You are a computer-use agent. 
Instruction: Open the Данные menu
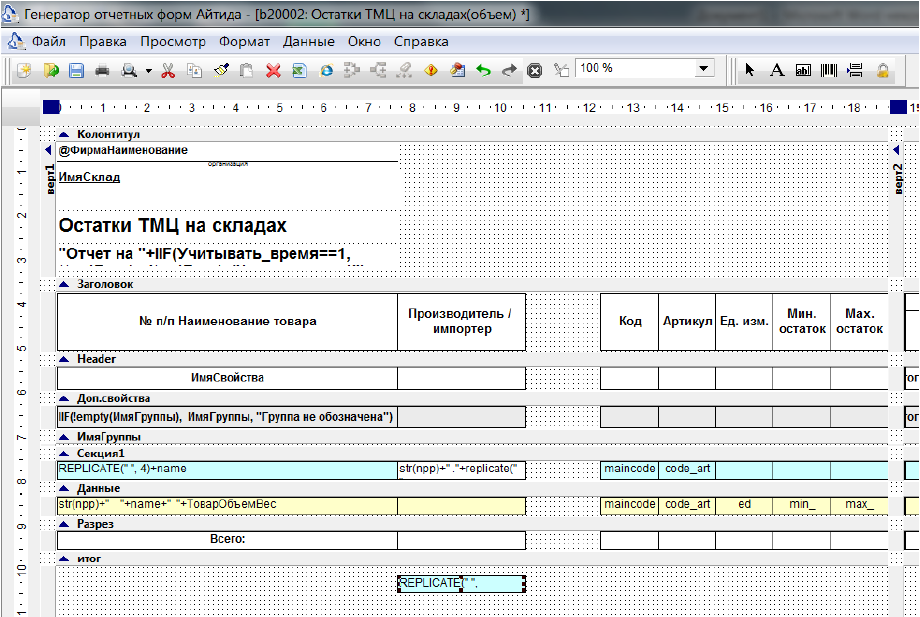tap(309, 42)
